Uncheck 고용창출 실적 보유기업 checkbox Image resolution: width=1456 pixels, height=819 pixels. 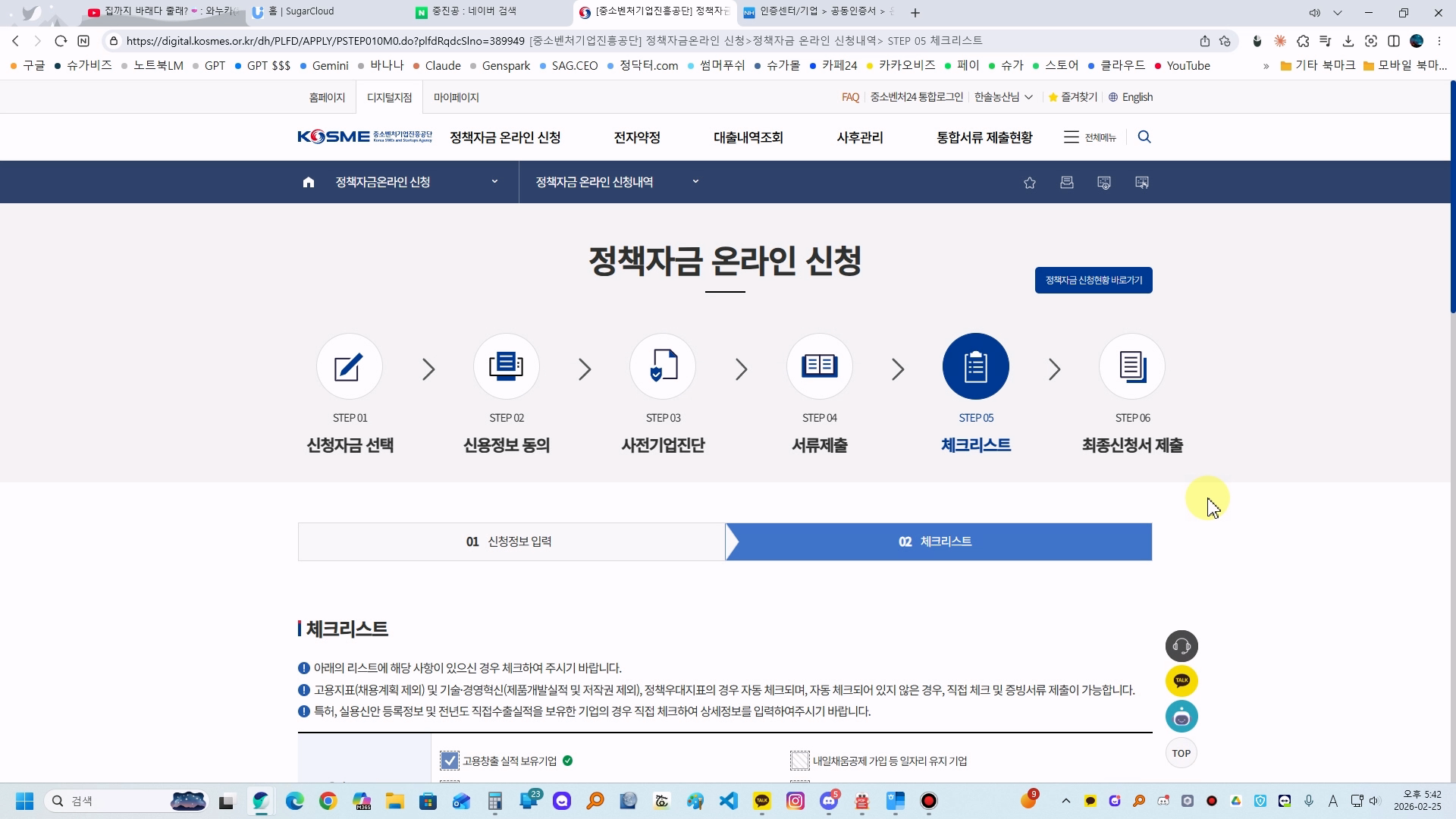[450, 761]
